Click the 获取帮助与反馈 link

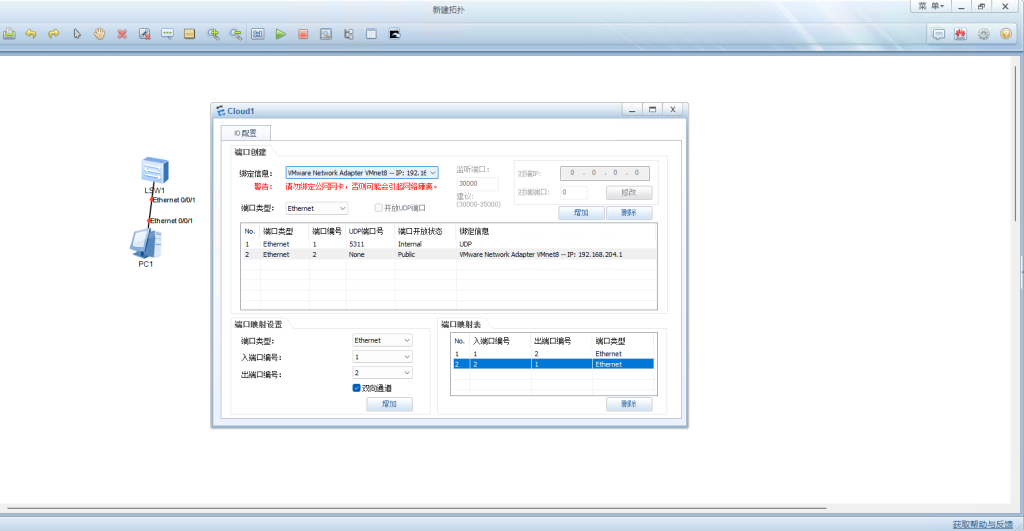tap(982, 524)
